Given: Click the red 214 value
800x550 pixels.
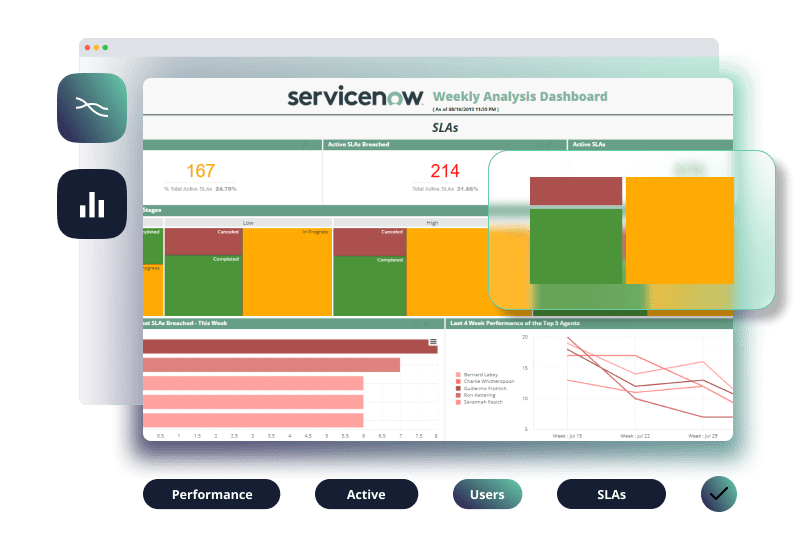Looking at the screenshot, I should click(445, 171).
